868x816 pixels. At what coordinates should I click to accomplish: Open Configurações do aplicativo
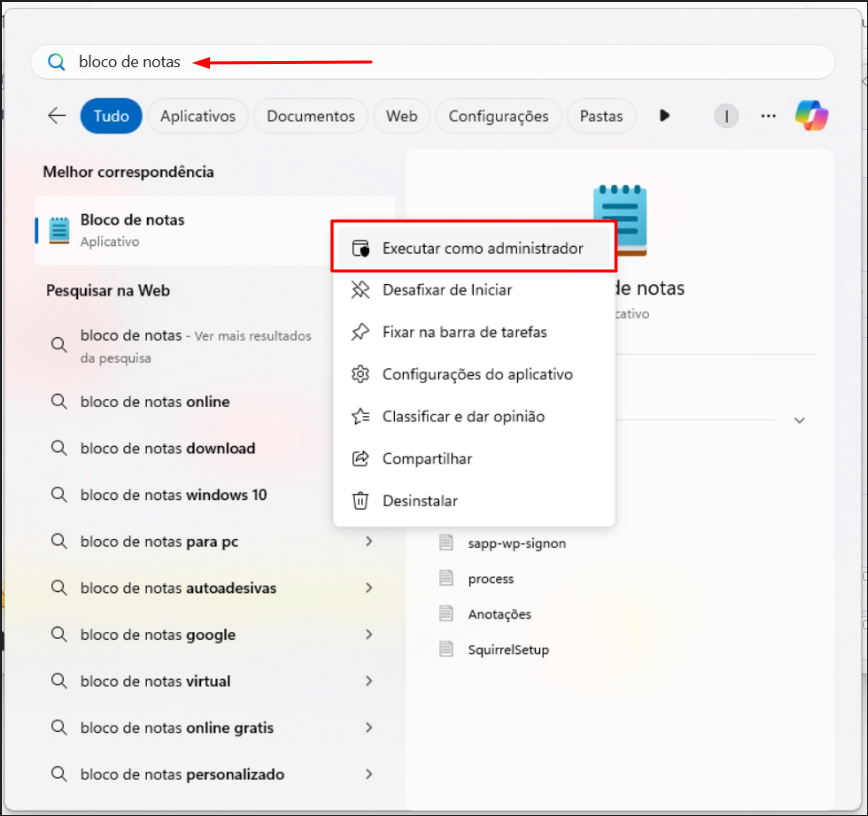(474, 374)
